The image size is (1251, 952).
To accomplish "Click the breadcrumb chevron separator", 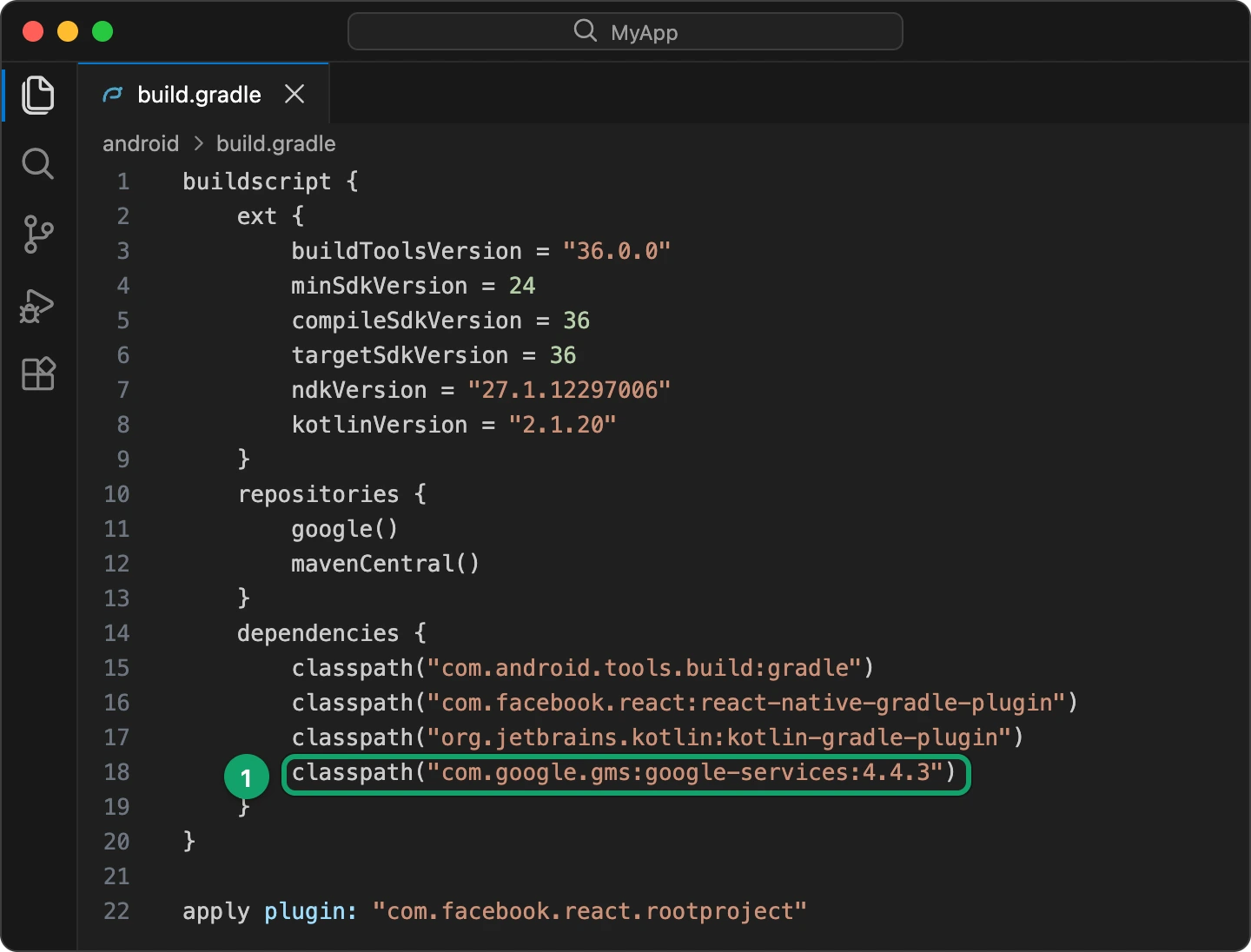I will (198, 143).
